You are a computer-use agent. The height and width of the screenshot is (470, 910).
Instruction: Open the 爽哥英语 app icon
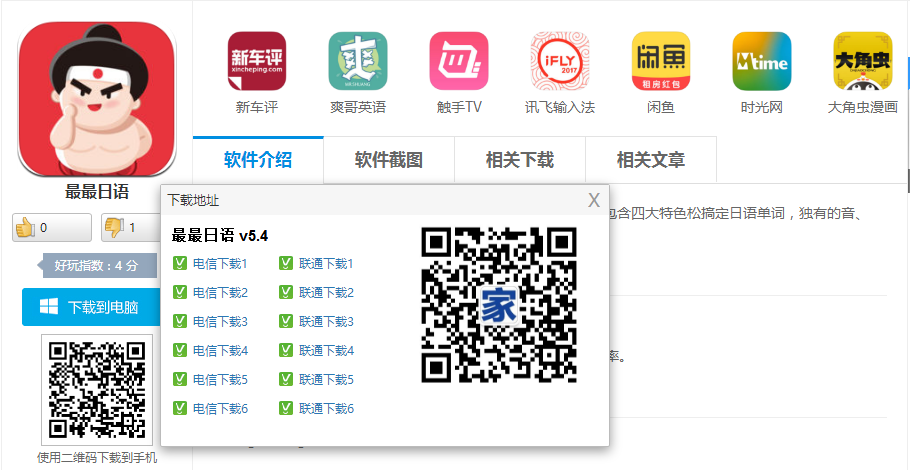click(x=358, y=61)
